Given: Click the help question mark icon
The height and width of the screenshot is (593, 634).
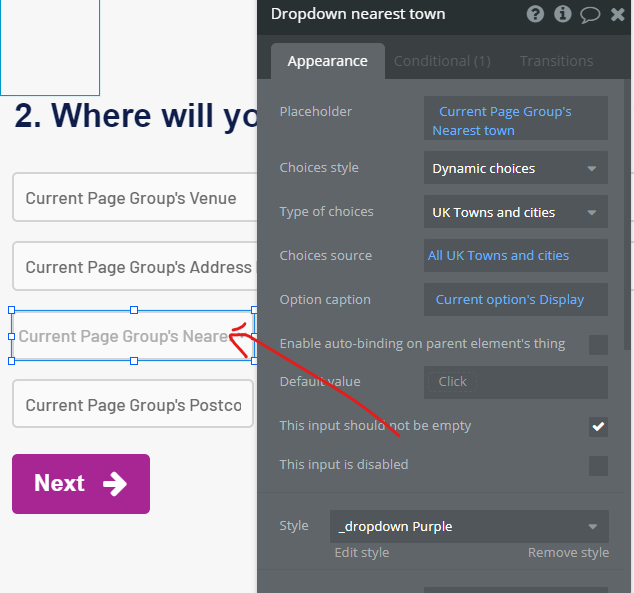Looking at the screenshot, I should pyautogui.click(x=536, y=14).
